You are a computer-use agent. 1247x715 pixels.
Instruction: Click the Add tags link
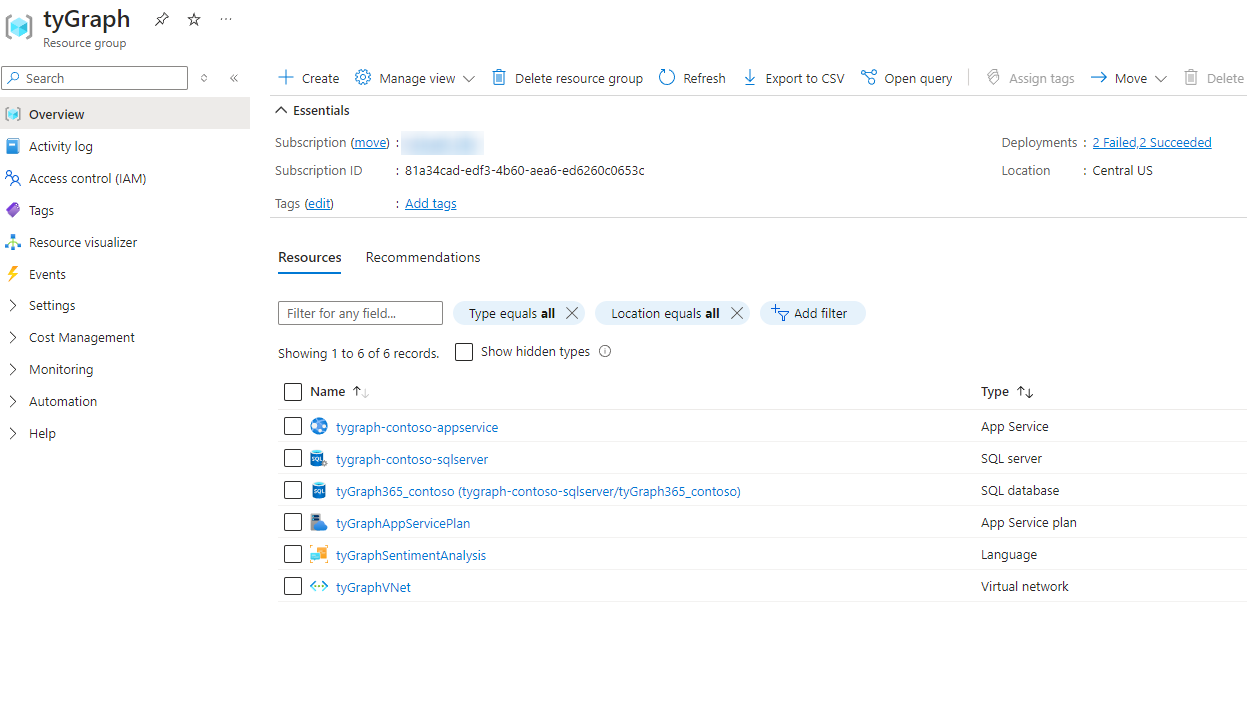pyautogui.click(x=431, y=203)
